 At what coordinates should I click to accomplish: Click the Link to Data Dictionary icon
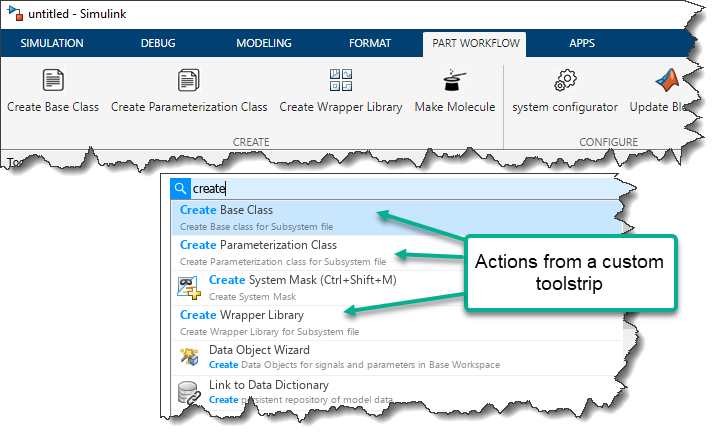point(188,392)
